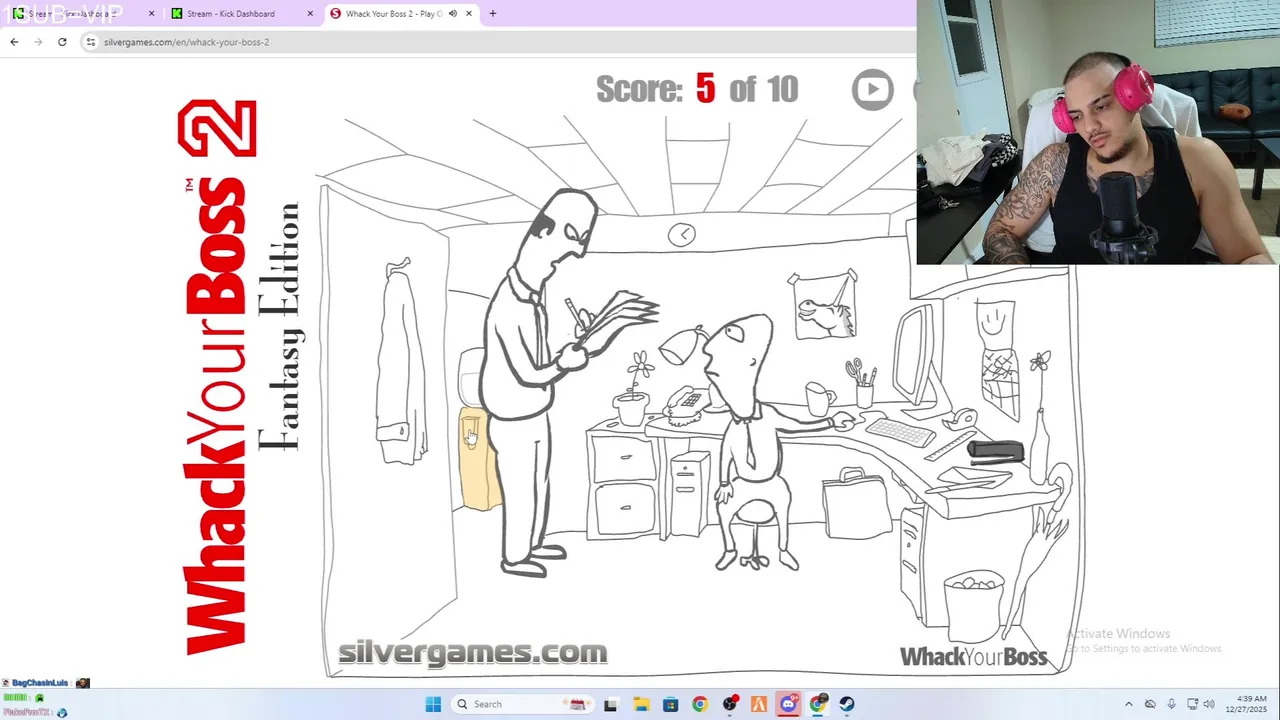This screenshot has height=720, width=1280.
Task: Open Discord from the taskbar
Action: [x=789, y=704]
